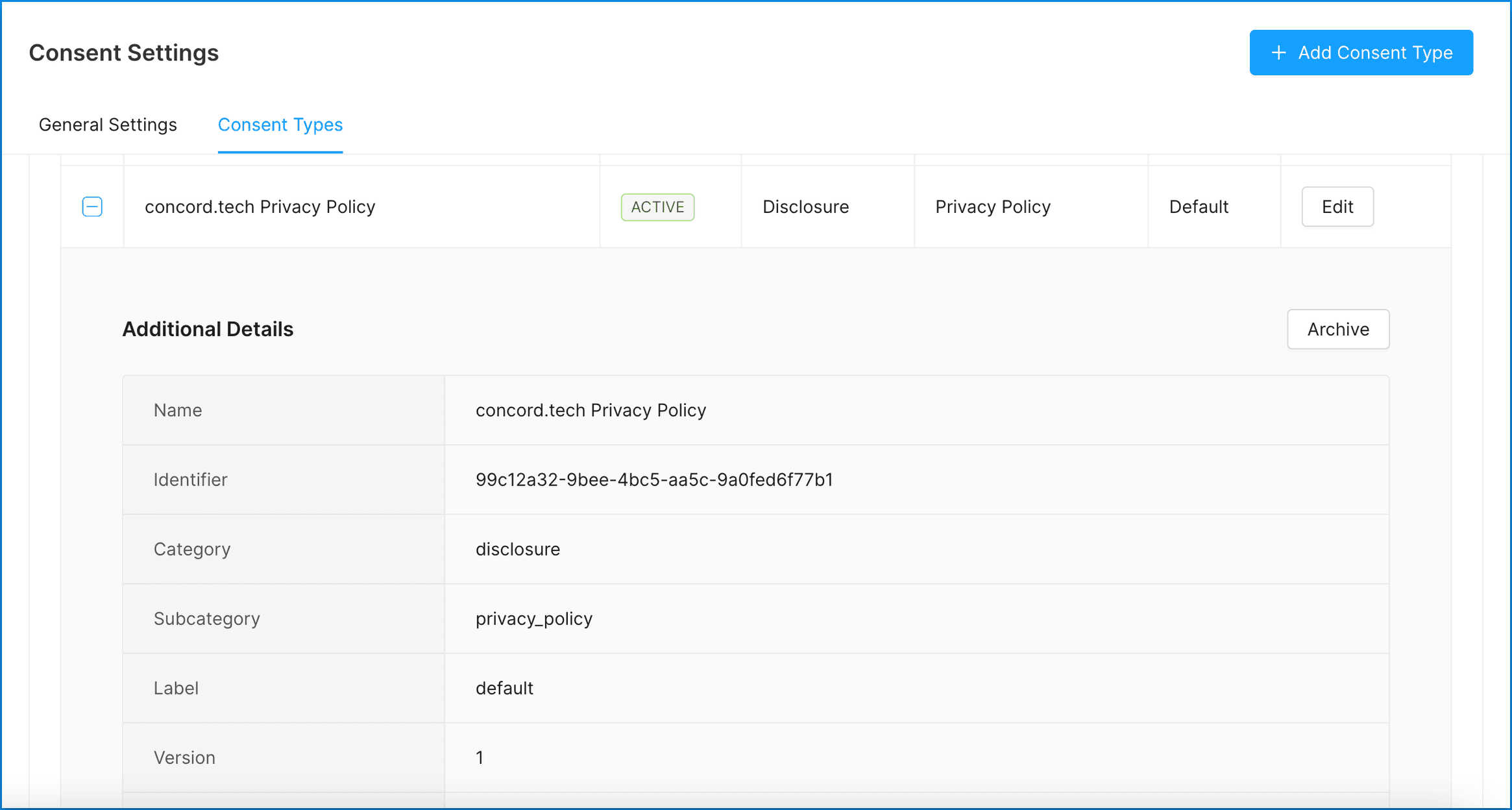
Task: Archive this consent type
Action: click(1337, 329)
